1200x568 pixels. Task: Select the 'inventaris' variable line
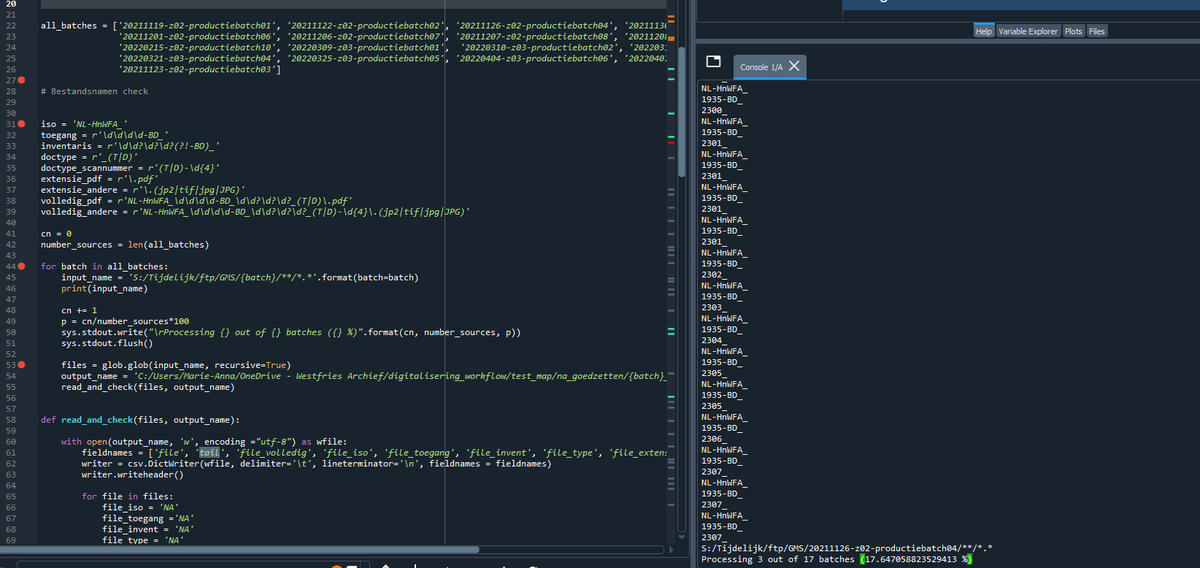click(x=130, y=146)
